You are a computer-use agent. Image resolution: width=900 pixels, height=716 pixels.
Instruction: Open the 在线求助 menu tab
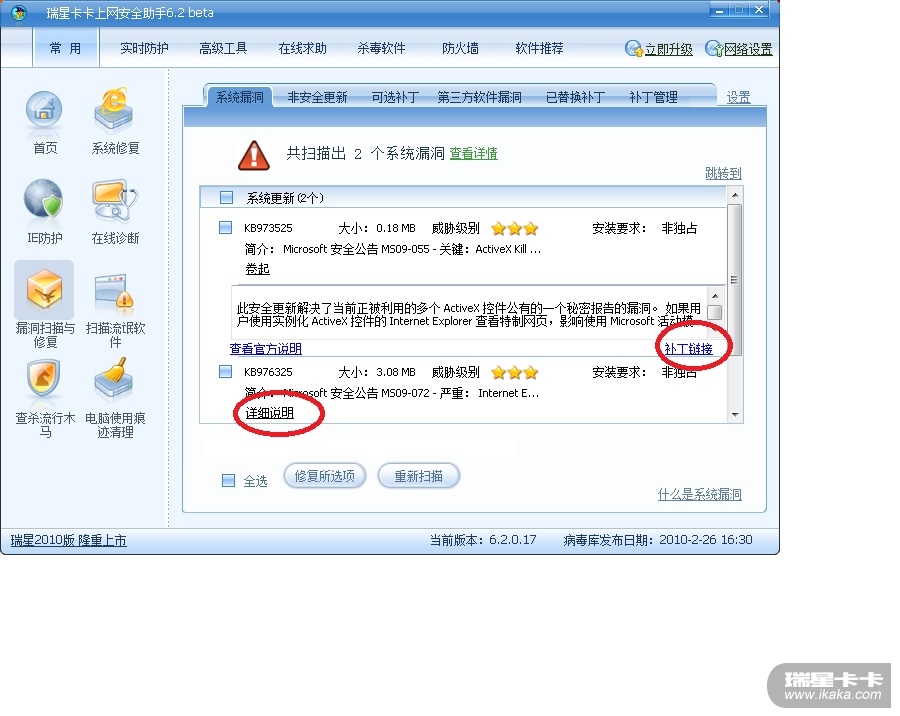(302, 48)
